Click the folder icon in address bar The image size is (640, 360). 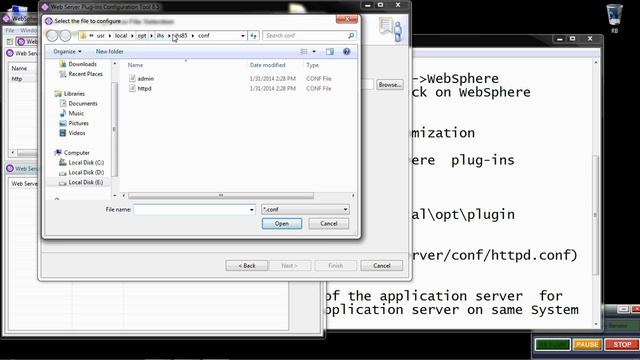click(x=83, y=36)
